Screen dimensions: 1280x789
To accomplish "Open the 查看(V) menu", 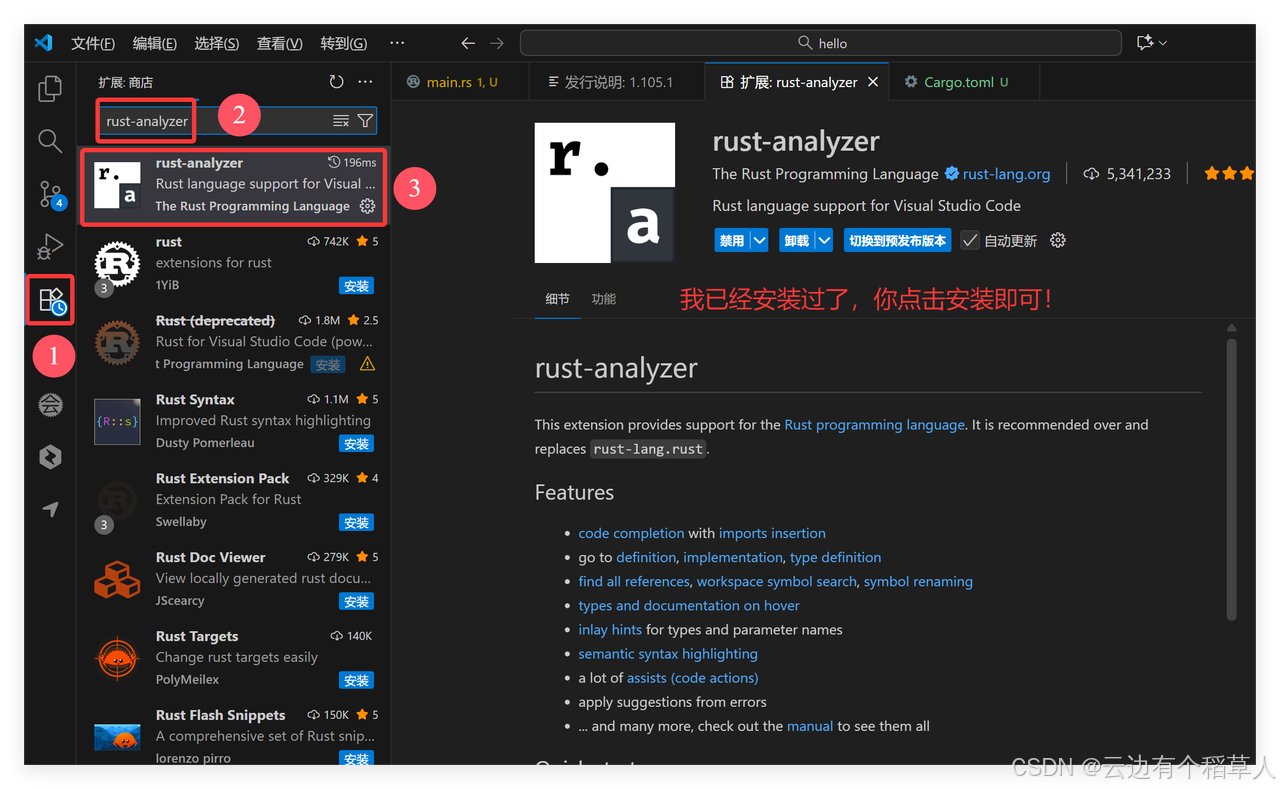I will point(279,43).
